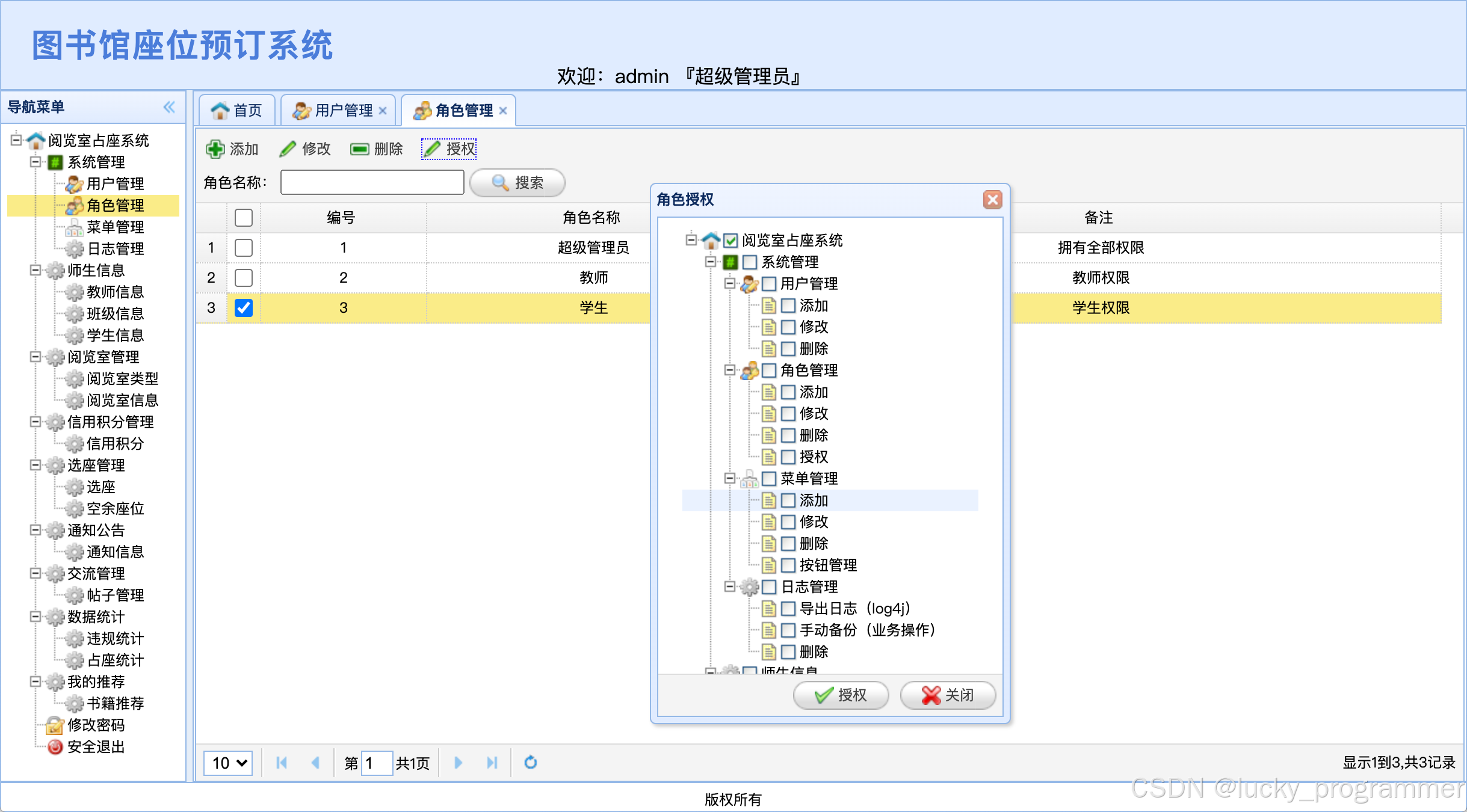Click the pencil edit (修改) toolbar icon
Viewport: 1467px width, 812px height.
[x=288, y=149]
